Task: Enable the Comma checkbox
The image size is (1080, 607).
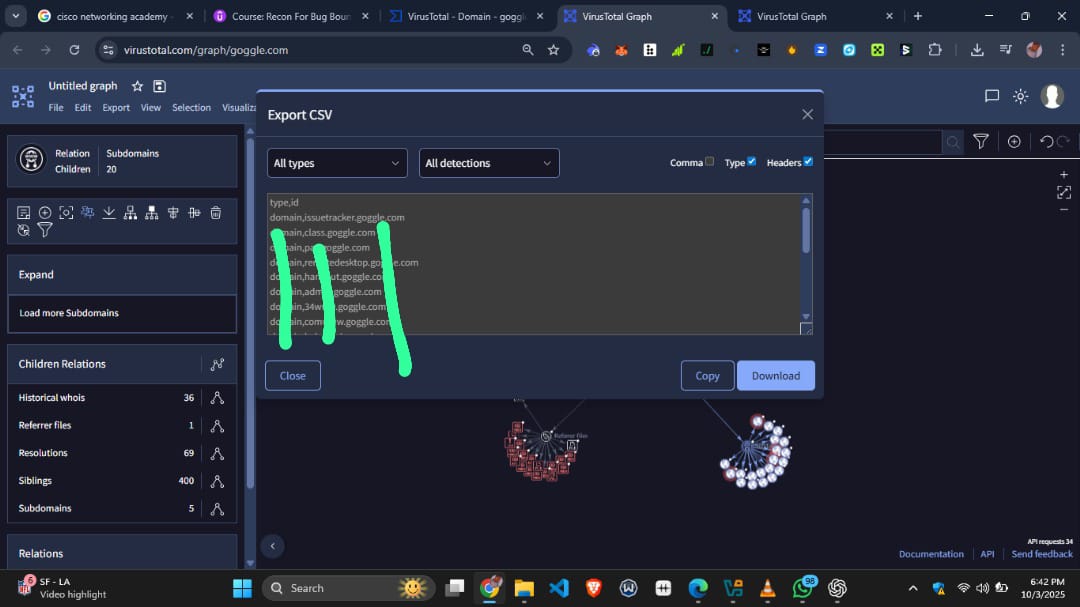Action: coord(709,161)
